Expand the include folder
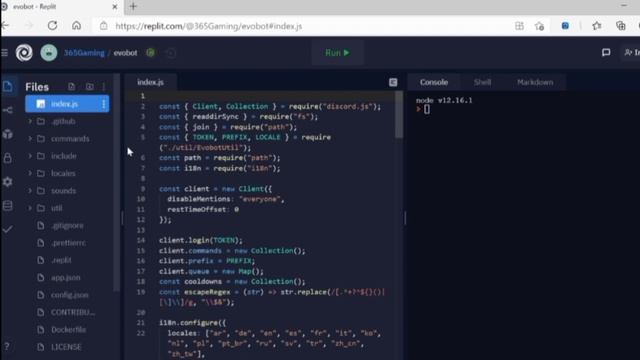 coord(30,156)
